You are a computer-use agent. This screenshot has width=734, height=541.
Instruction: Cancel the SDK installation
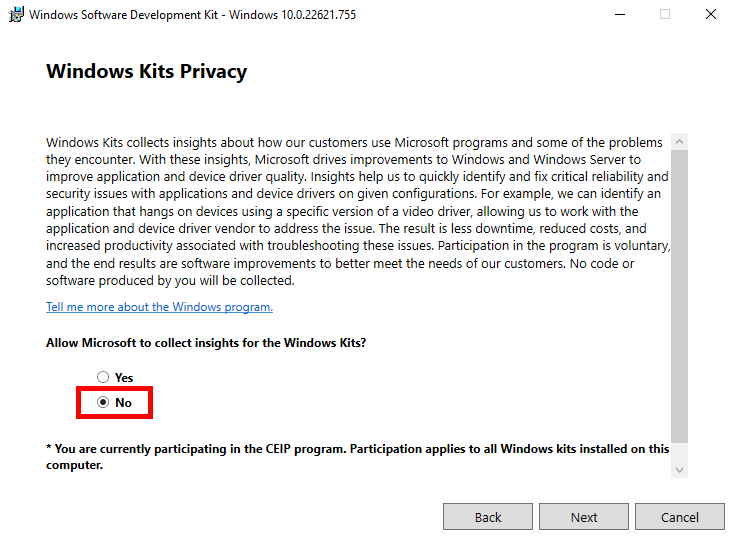click(680, 517)
